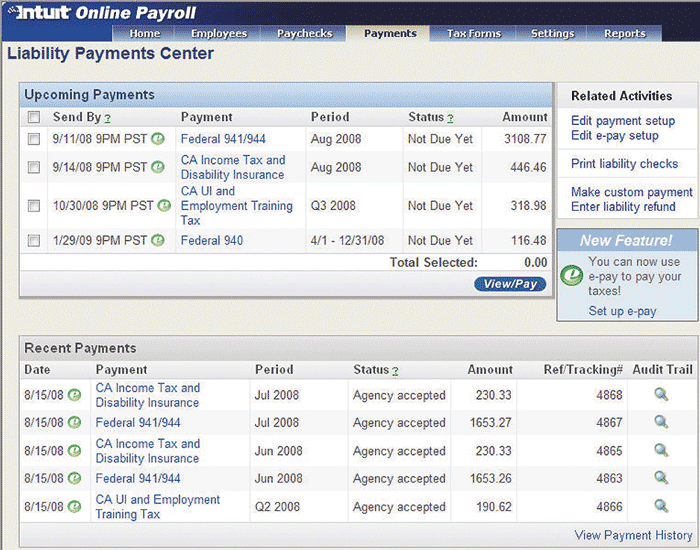Check the CA UI Q3 2008 payment checkbox
Screen dimensions: 700x550
[x=34, y=206]
